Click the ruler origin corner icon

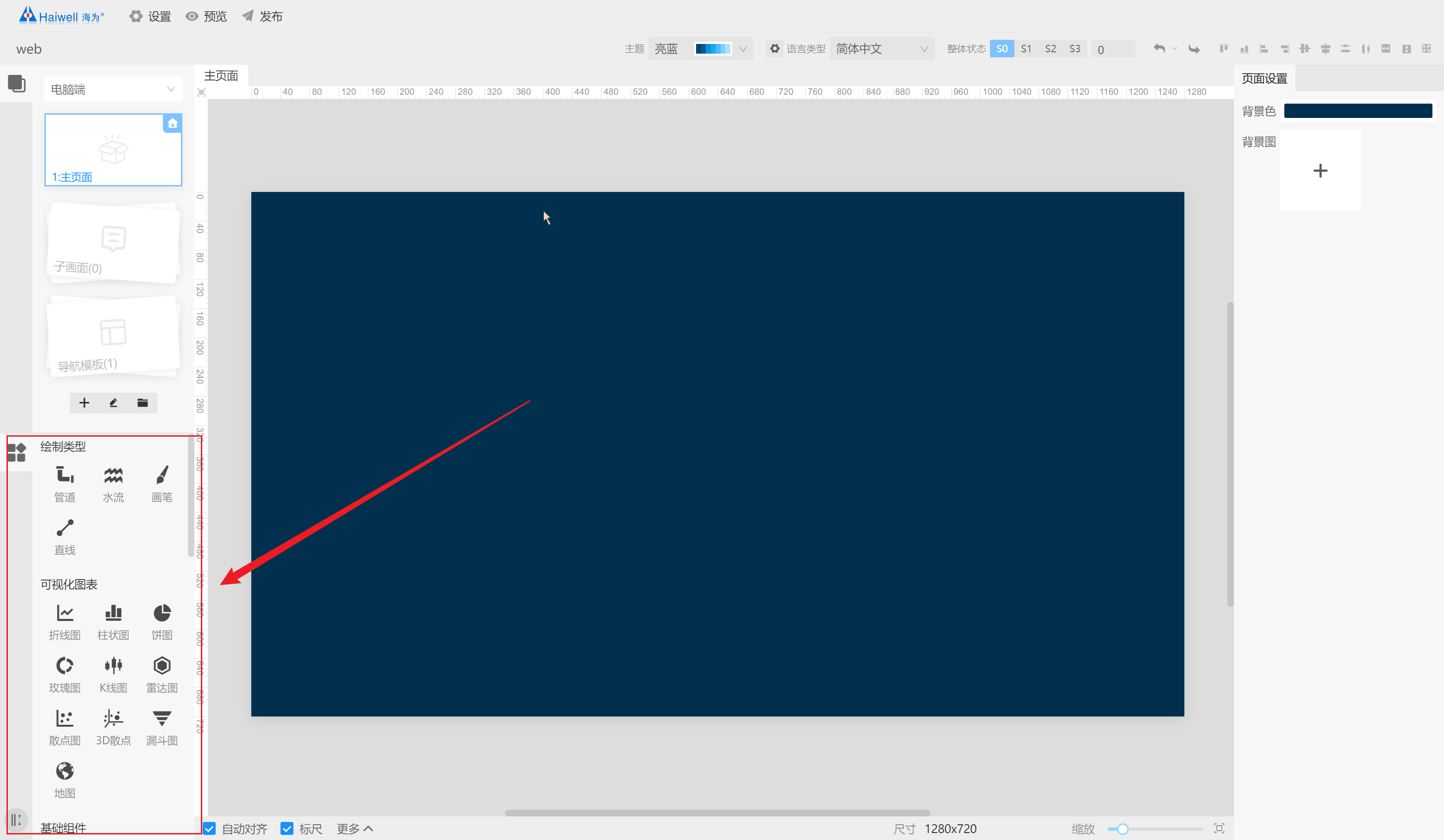pyautogui.click(x=201, y=92)
